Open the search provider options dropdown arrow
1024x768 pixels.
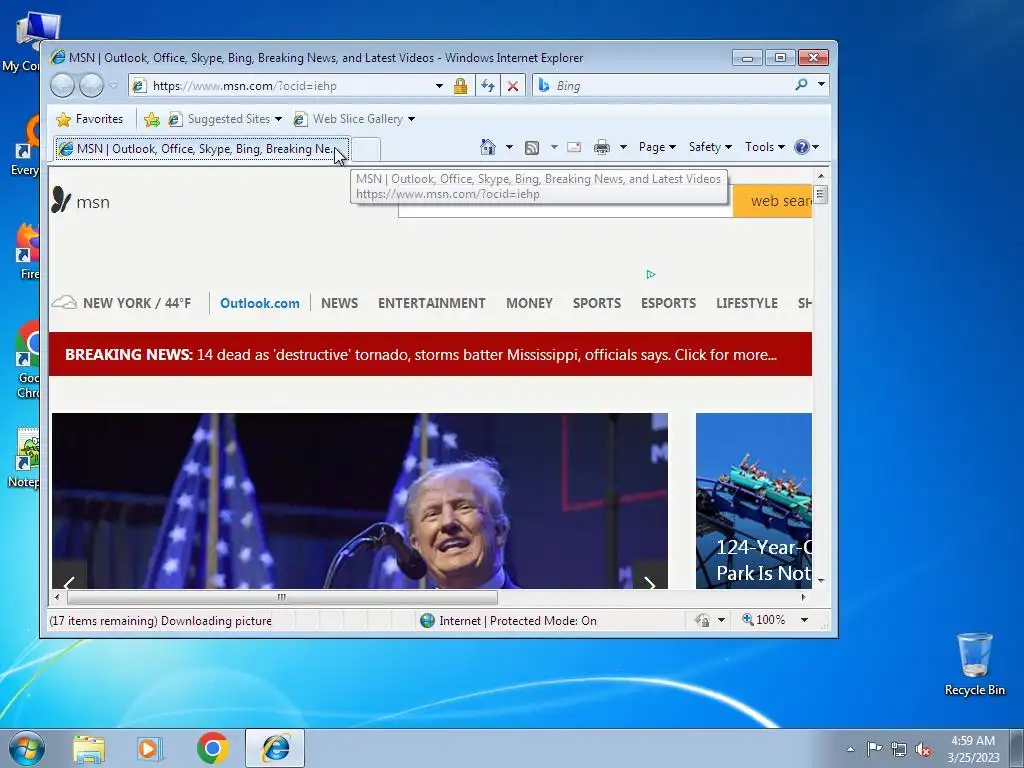pyautogui.click(x=821, y=84)
